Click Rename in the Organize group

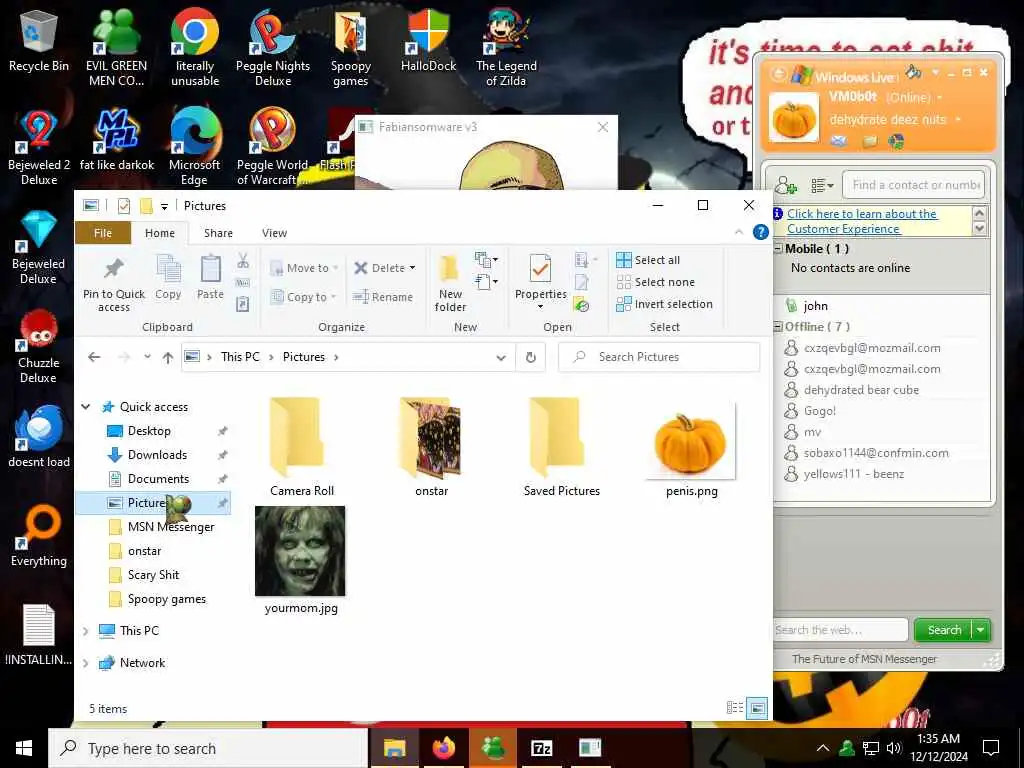coord(383,297)
